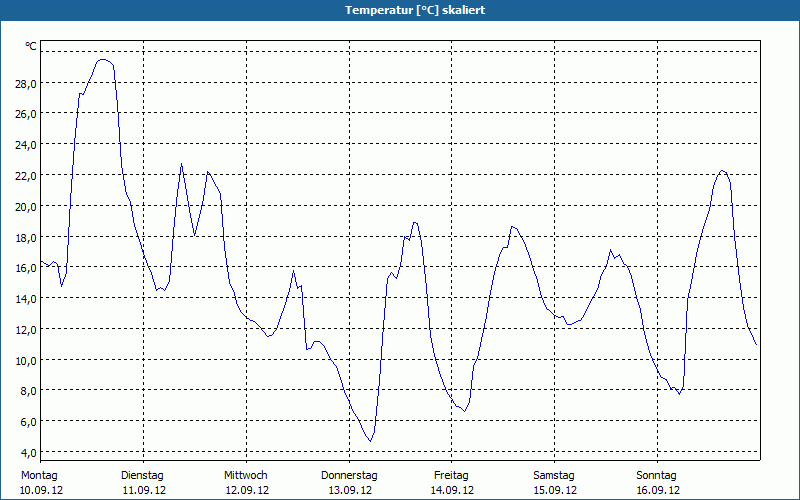Click the °C unit label
This screenshot has height=500, width=800.
click(x=31, y=46)
